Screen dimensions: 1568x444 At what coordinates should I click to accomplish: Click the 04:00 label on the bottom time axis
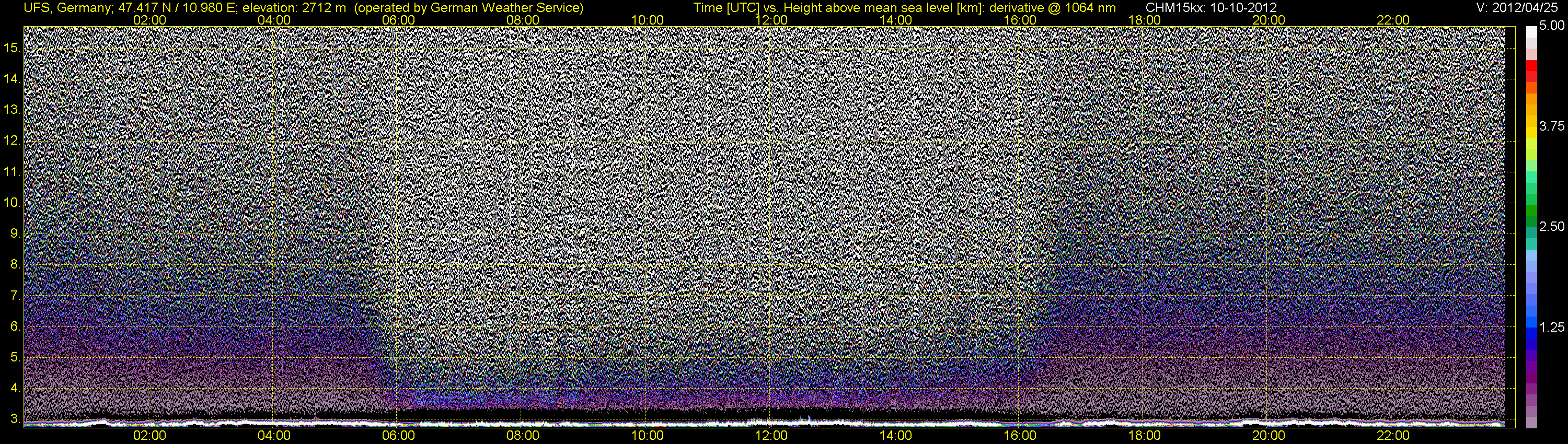point(274,436)
